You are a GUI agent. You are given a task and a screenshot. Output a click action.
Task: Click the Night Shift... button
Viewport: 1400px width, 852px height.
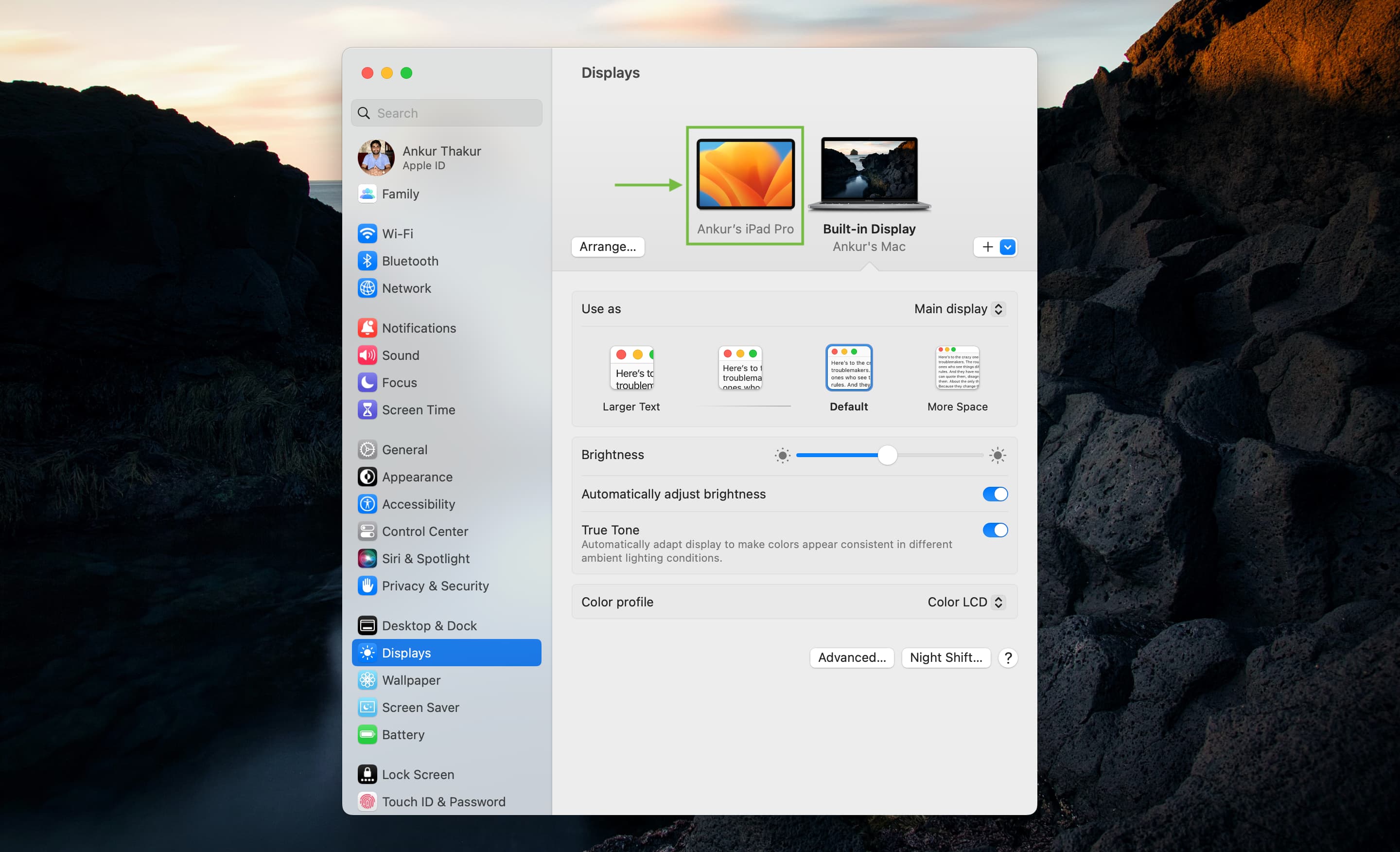pos(945,656)
